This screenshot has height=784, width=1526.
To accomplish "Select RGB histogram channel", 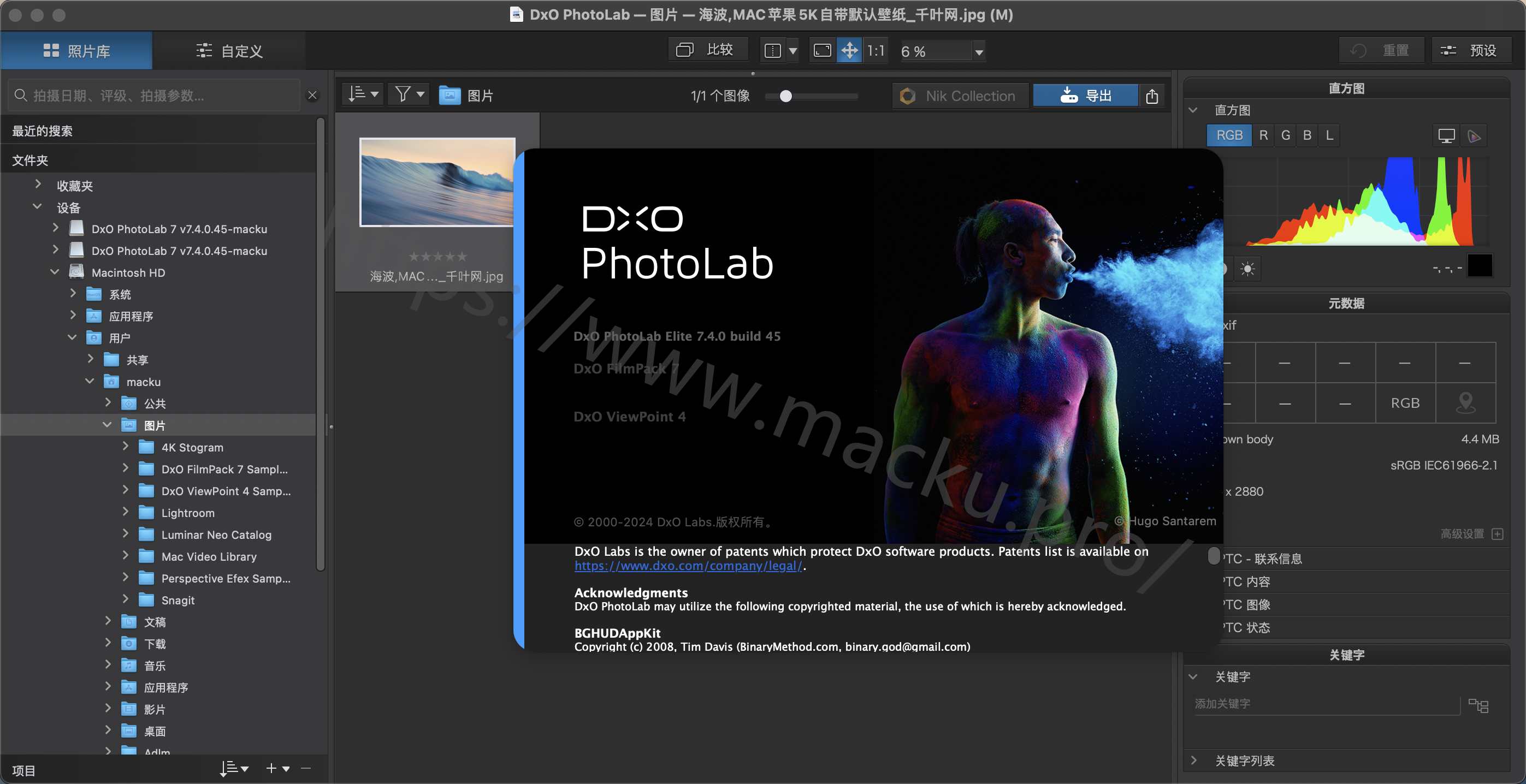I will tap(1229, 135).
